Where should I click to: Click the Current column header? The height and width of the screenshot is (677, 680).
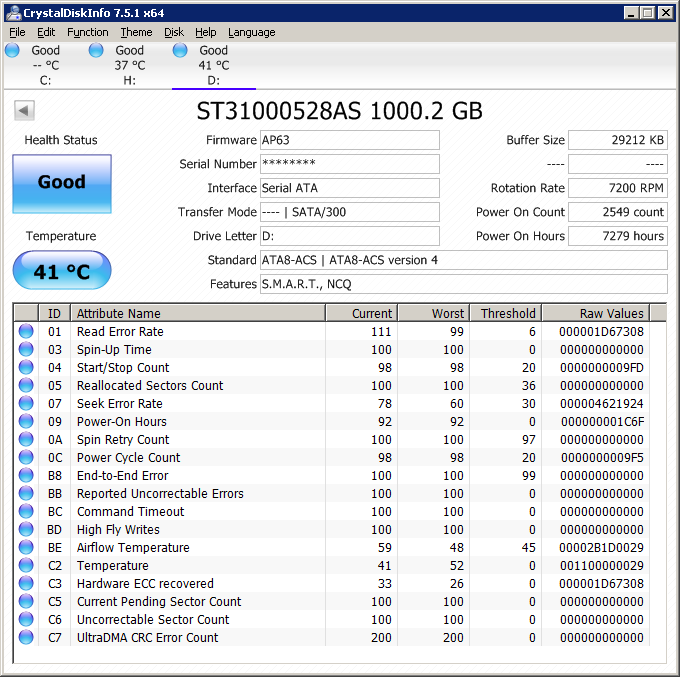coord(362,313)
